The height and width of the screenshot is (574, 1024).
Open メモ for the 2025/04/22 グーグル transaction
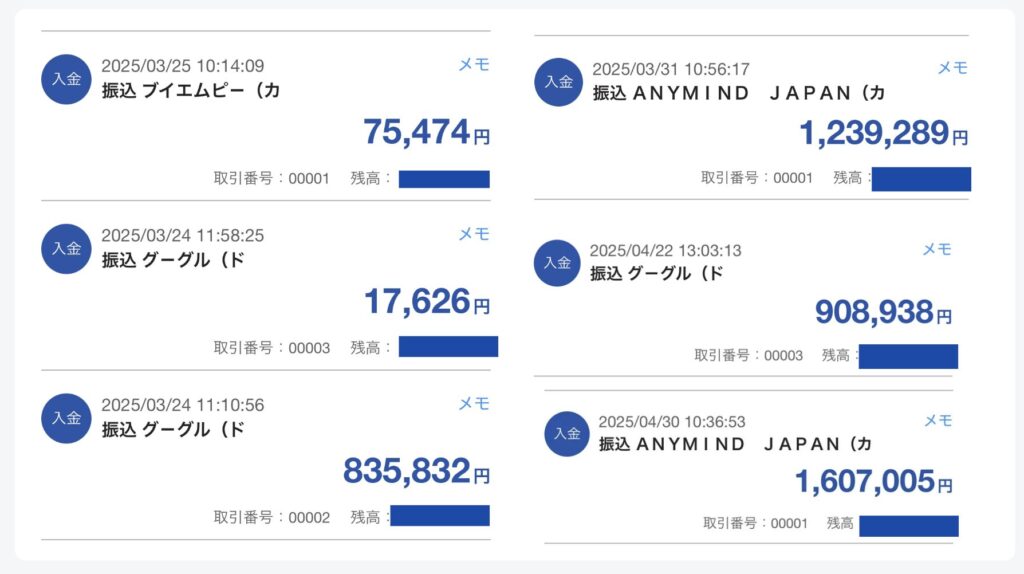click(937, 249)
